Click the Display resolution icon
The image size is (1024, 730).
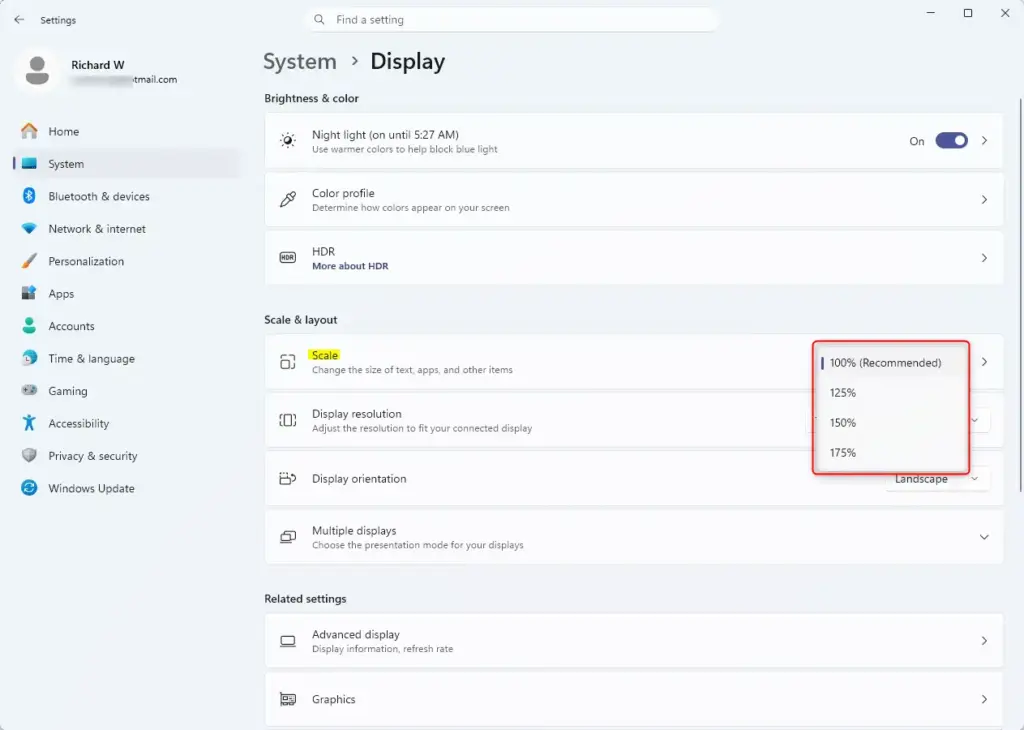[287, 421]
